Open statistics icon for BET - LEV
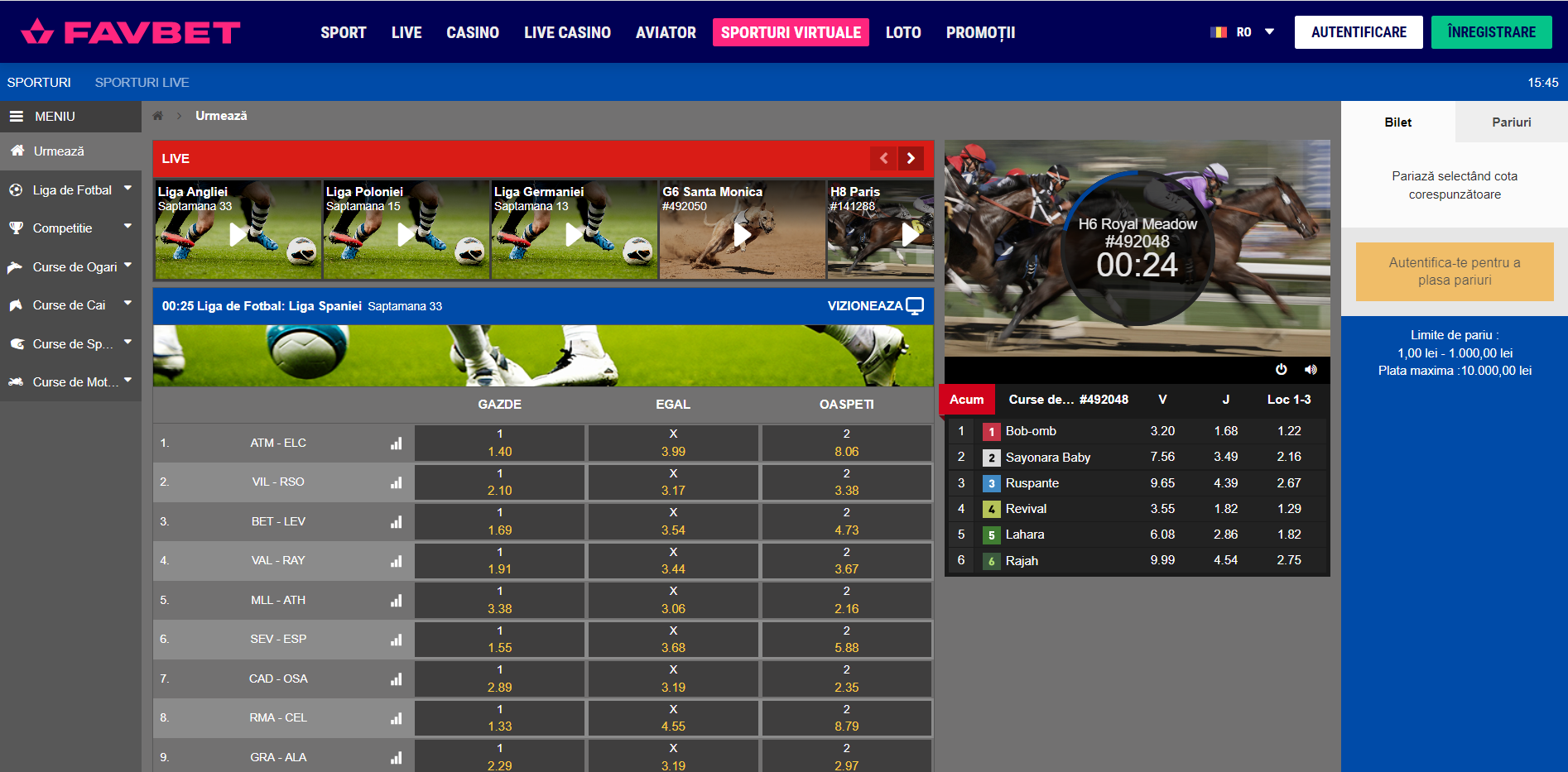Image resolution: width=1568 pixels, height=772 pixels. pyautogui.click(x=397, y=522)
